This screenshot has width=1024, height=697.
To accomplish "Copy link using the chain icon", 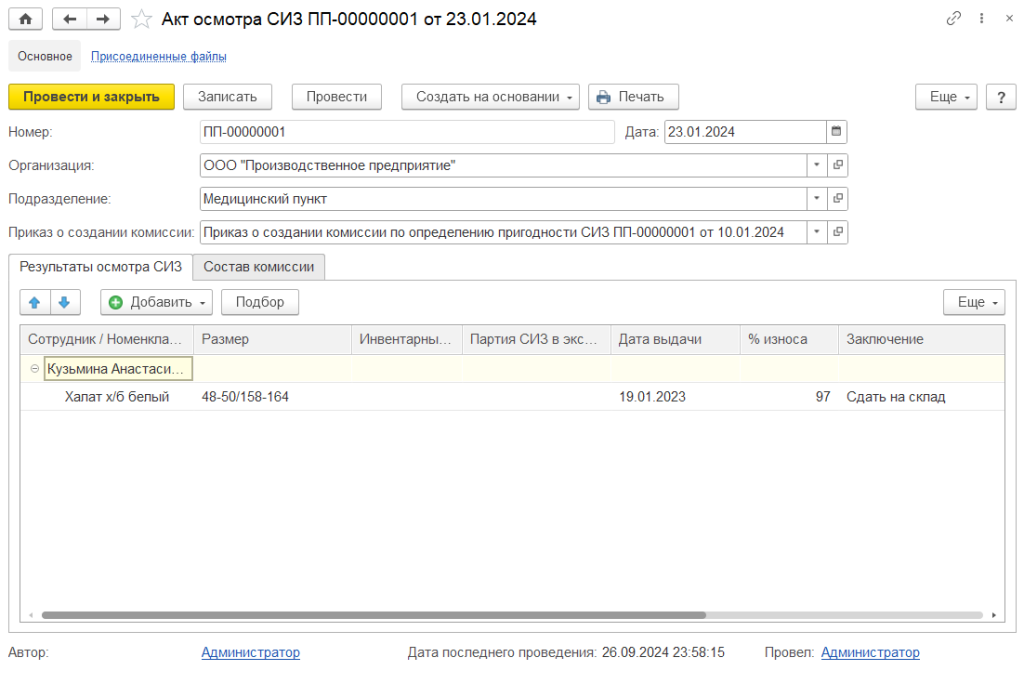I will pos(953,19).
